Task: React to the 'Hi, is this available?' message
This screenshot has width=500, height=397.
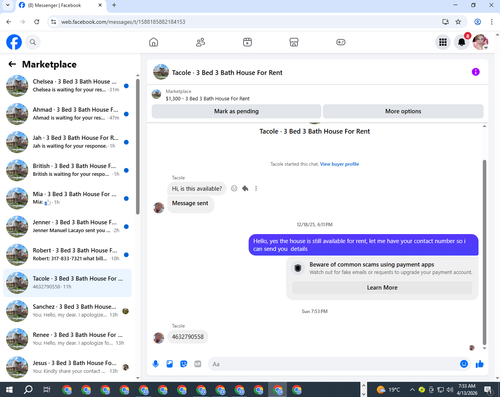Action: (234, 188)
